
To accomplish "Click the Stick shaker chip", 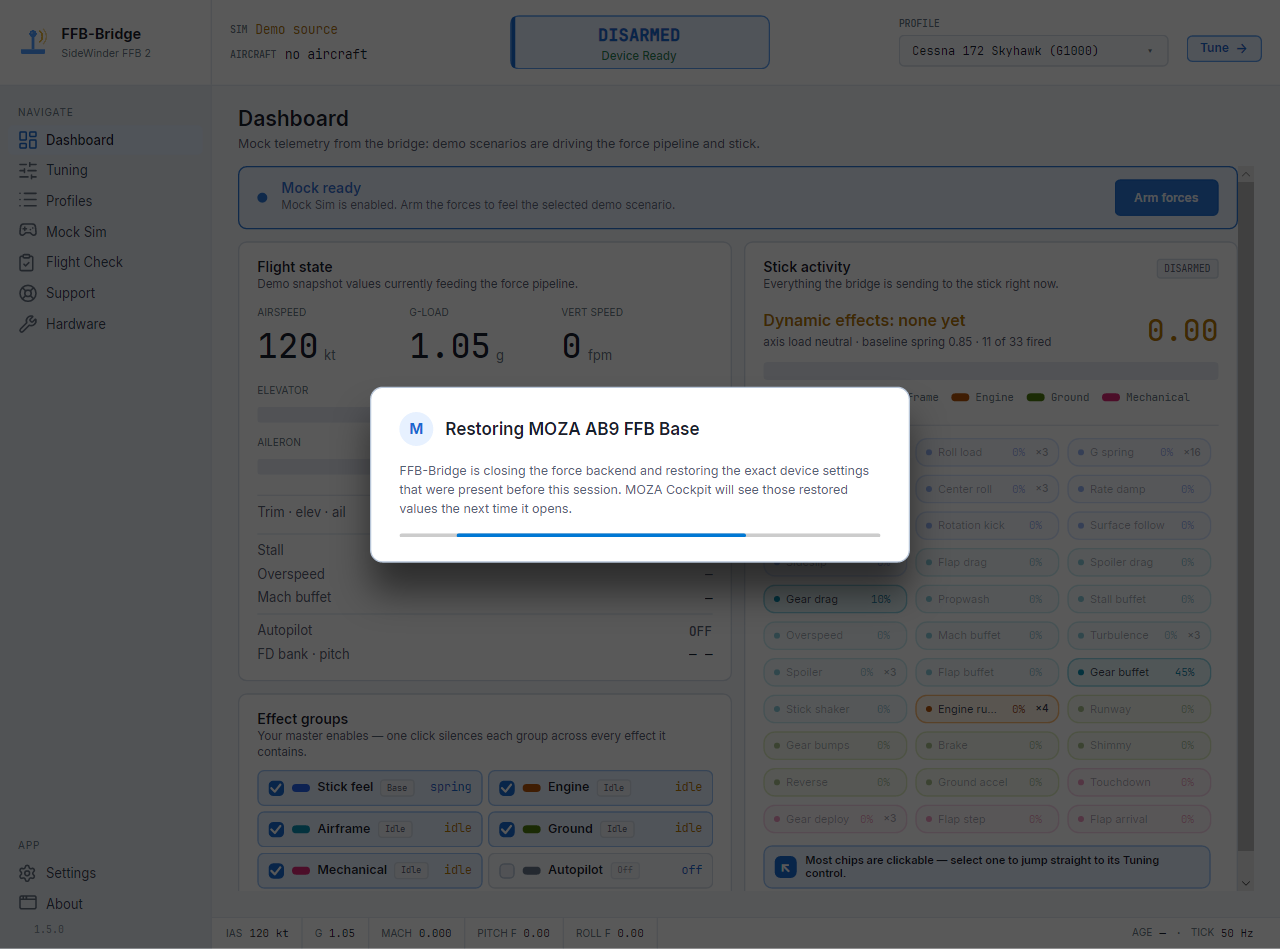I will pos(835,709).
